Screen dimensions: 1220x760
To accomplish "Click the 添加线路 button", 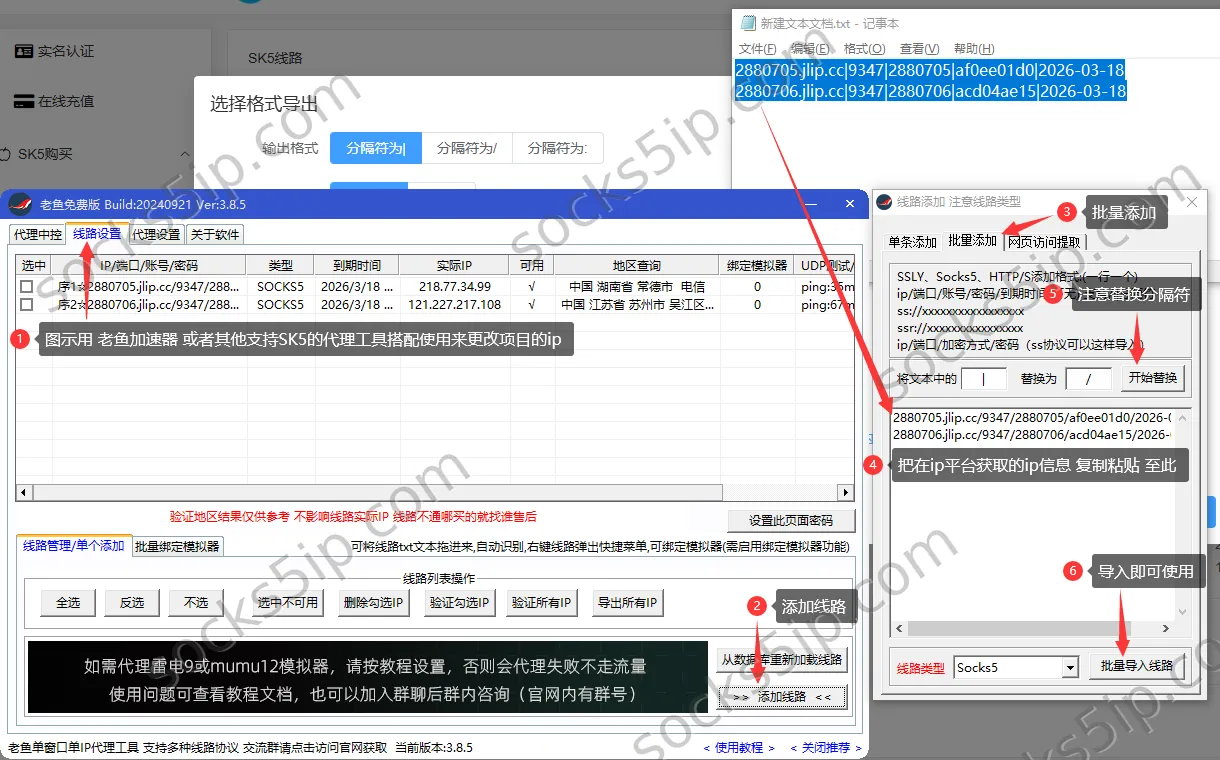I will tap(782, 696).
